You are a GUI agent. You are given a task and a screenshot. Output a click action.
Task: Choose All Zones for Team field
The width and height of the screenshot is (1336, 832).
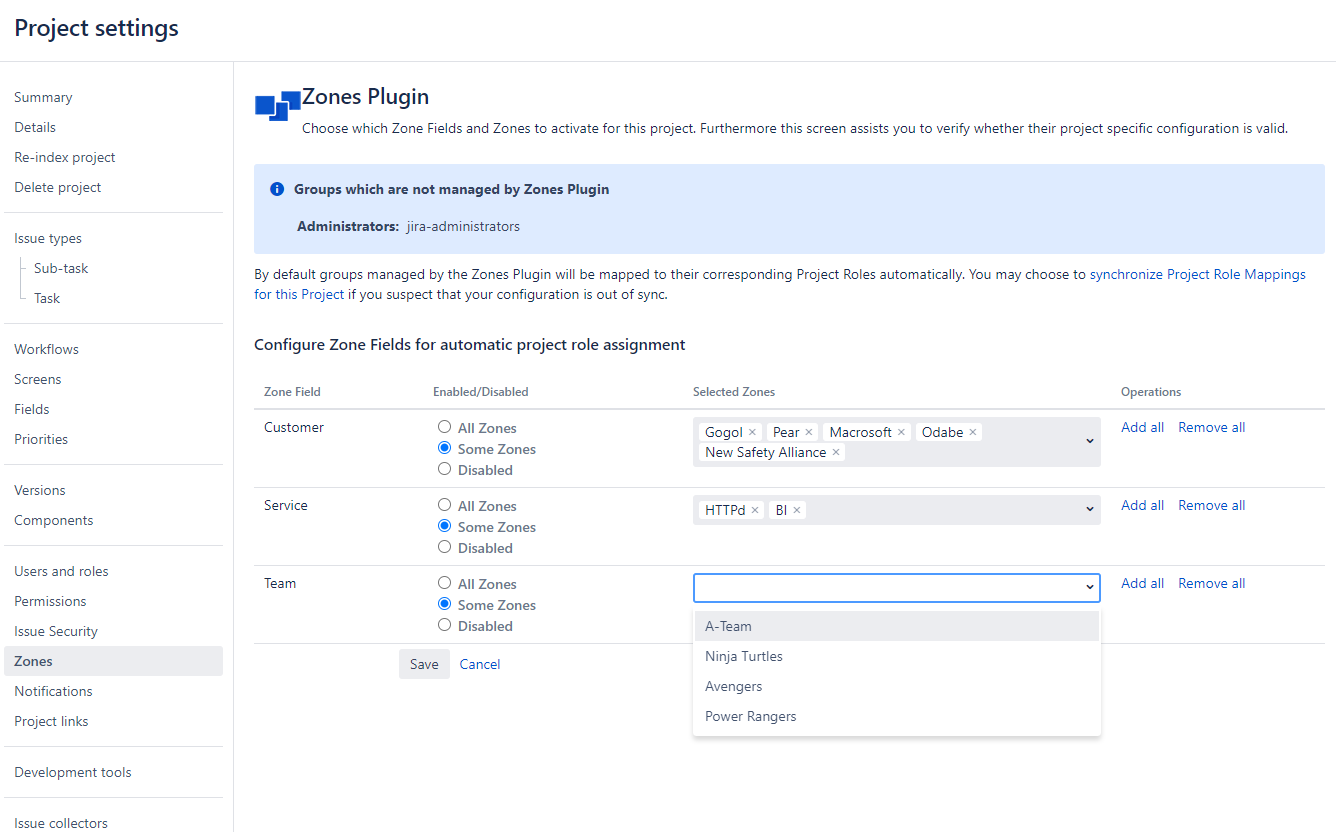click(445, 583)
